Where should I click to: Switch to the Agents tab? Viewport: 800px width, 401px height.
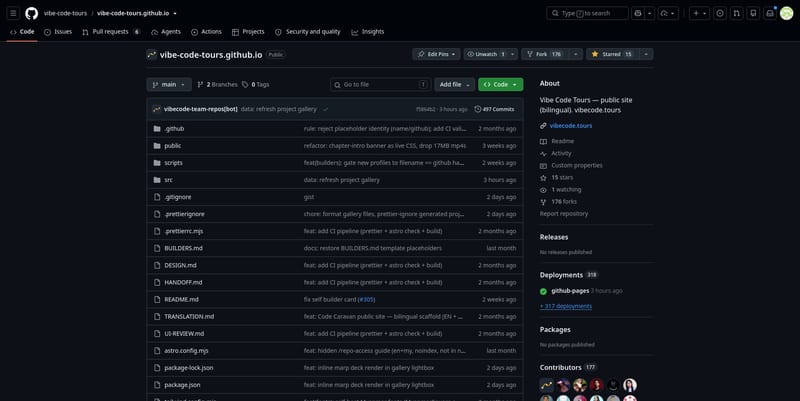[166, 32]
